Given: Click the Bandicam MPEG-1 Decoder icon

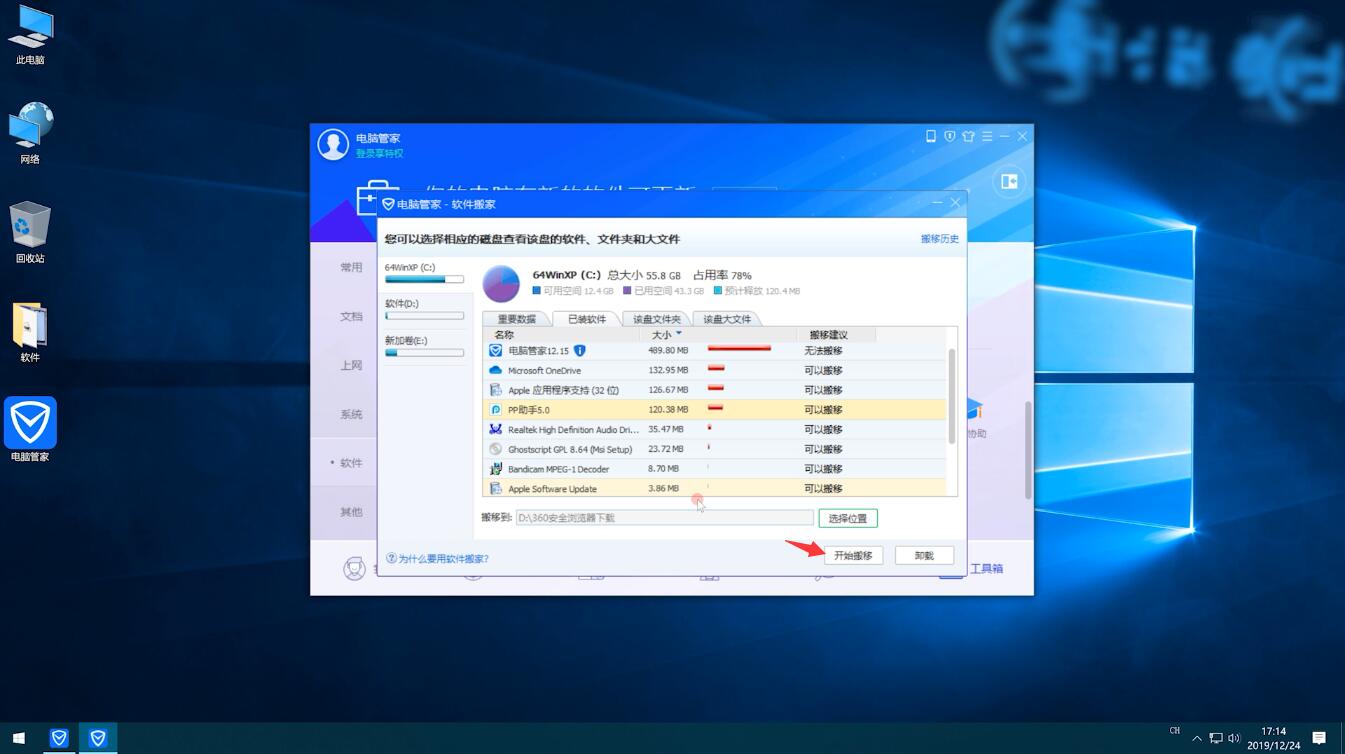Looking at the screenshot, I should coord(495,469).
